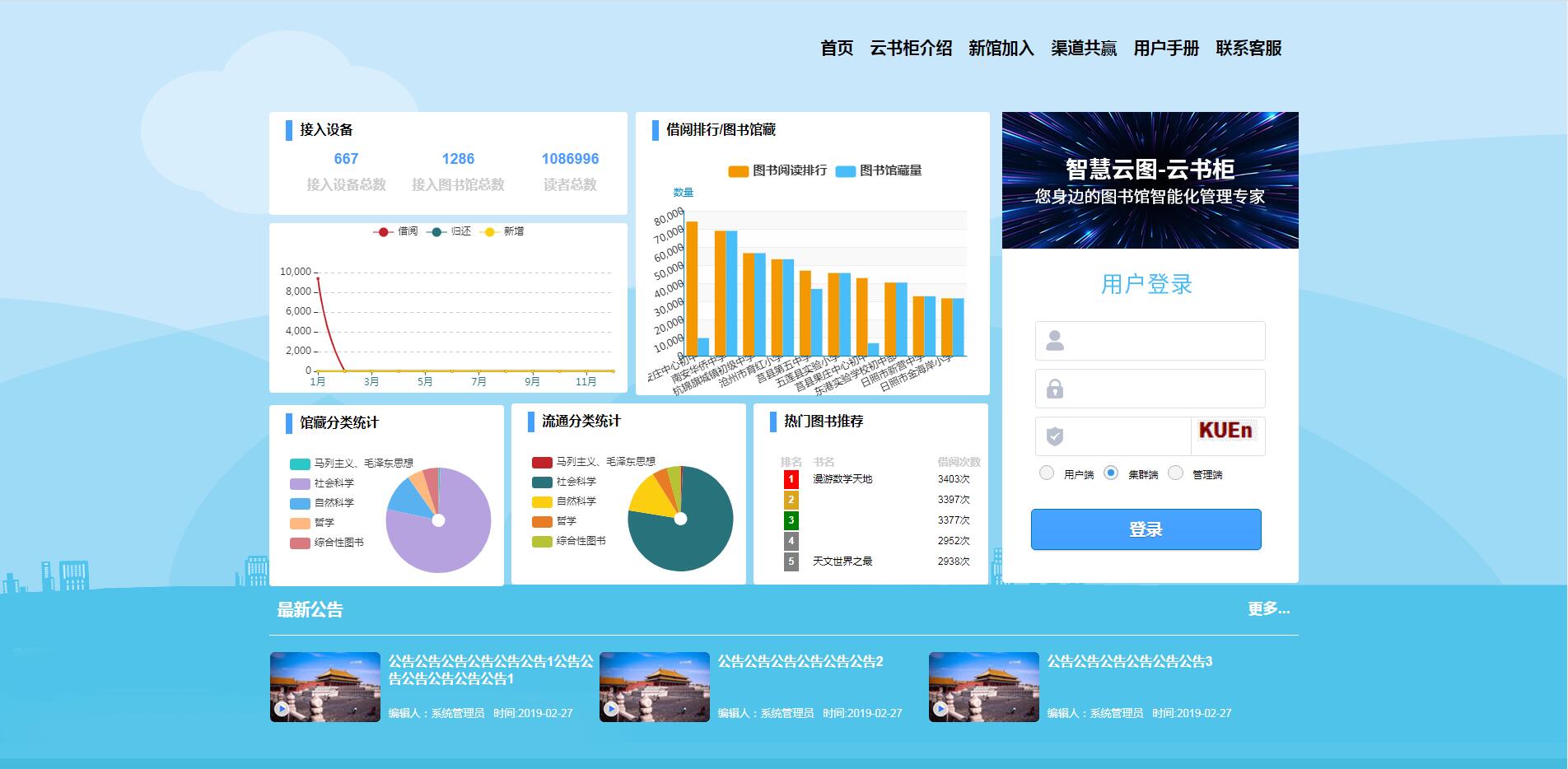The width and height of the screenshot is (1568, 769).
Task: Click the user icon in username field
Action: [x=1055, y=341]
